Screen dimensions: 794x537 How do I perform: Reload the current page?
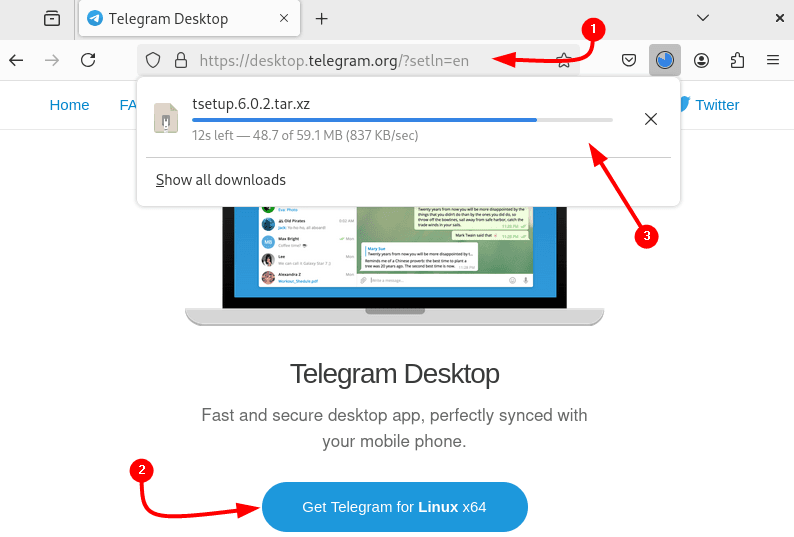[x=88, y=60]
